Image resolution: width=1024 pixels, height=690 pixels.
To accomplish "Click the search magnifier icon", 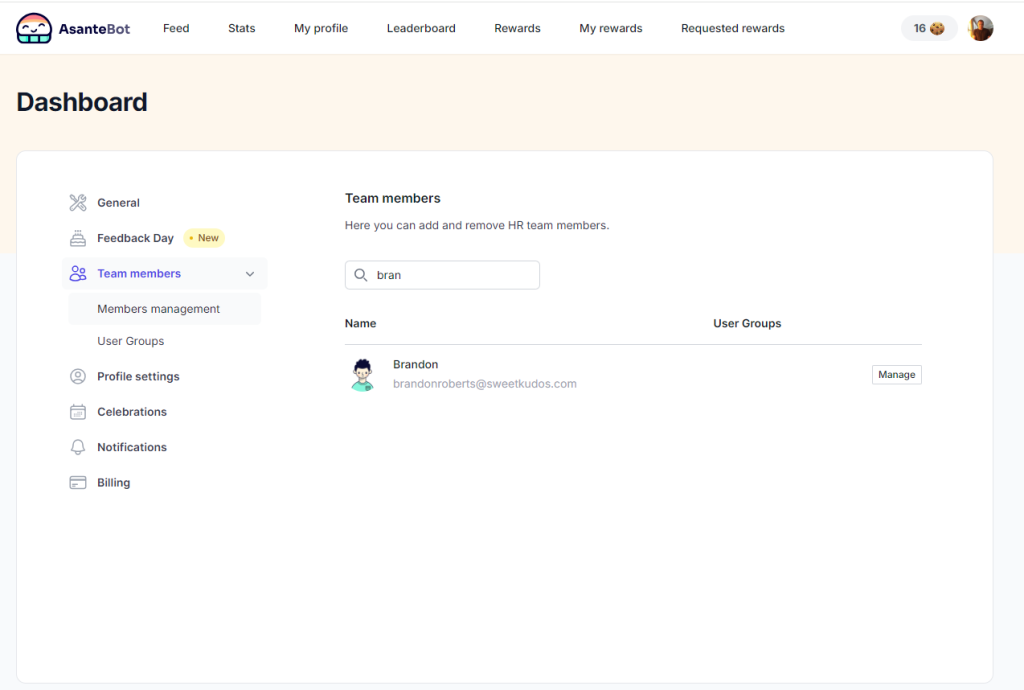I will 361,275.
